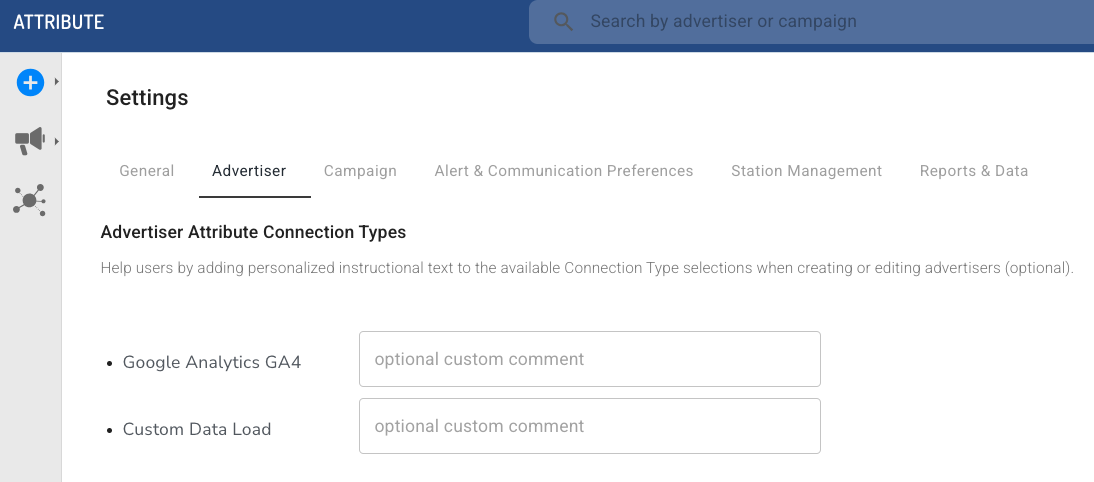Go to Alert & Communication Preferences tab
Screen dimensions: 1094x482
564,171
